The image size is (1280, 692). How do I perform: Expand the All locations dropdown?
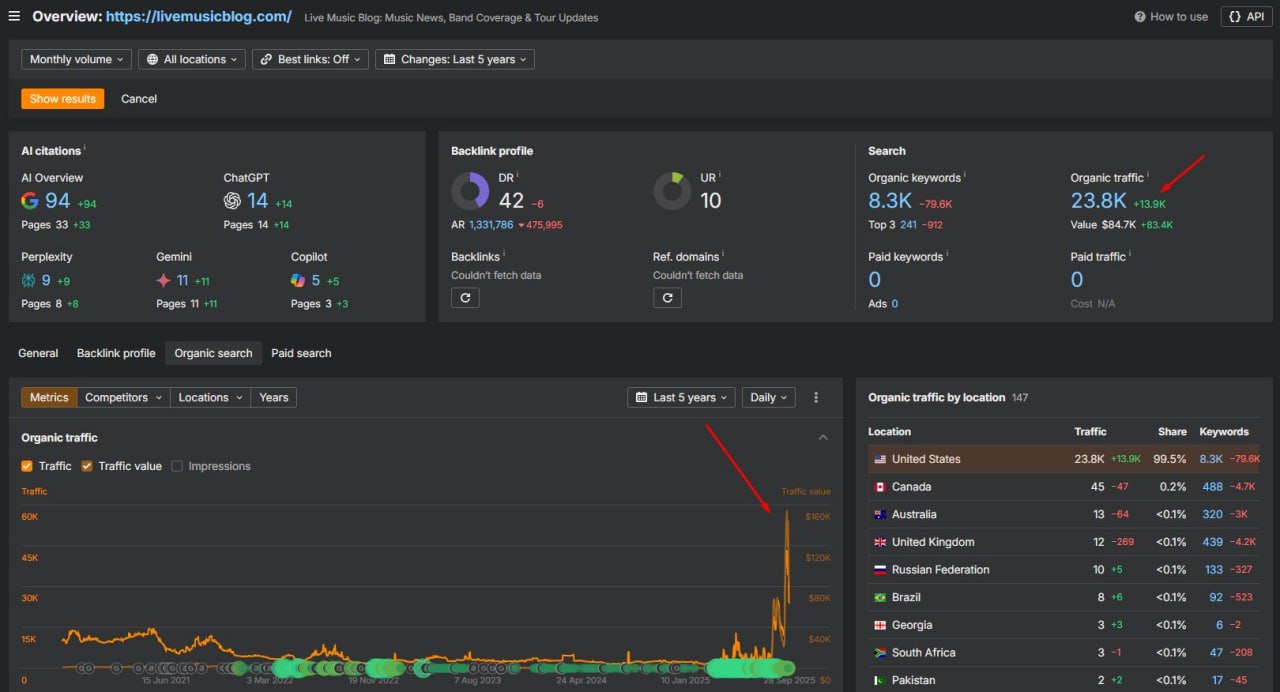193,59
